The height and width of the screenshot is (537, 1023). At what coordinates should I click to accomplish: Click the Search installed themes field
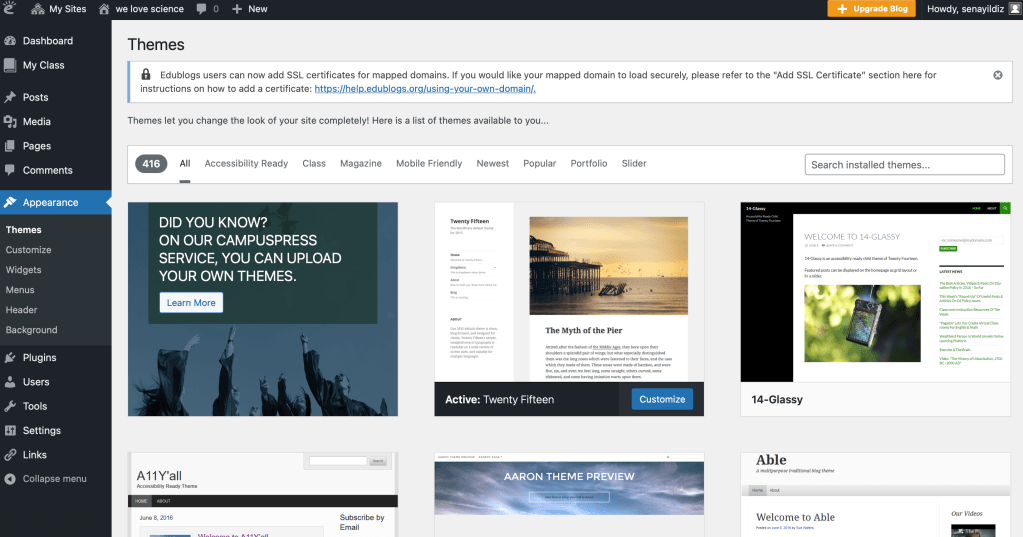[904, 165]
